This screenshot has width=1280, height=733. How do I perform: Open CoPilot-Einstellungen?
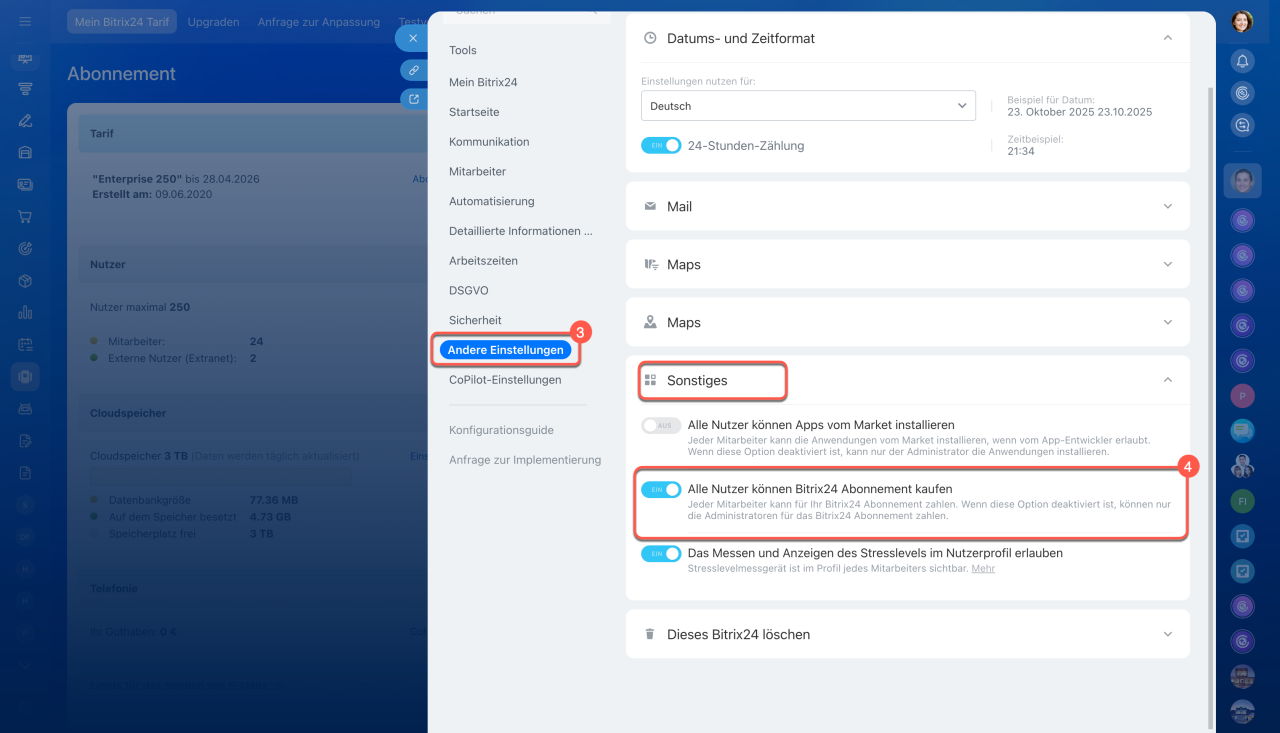click(505, 380)
